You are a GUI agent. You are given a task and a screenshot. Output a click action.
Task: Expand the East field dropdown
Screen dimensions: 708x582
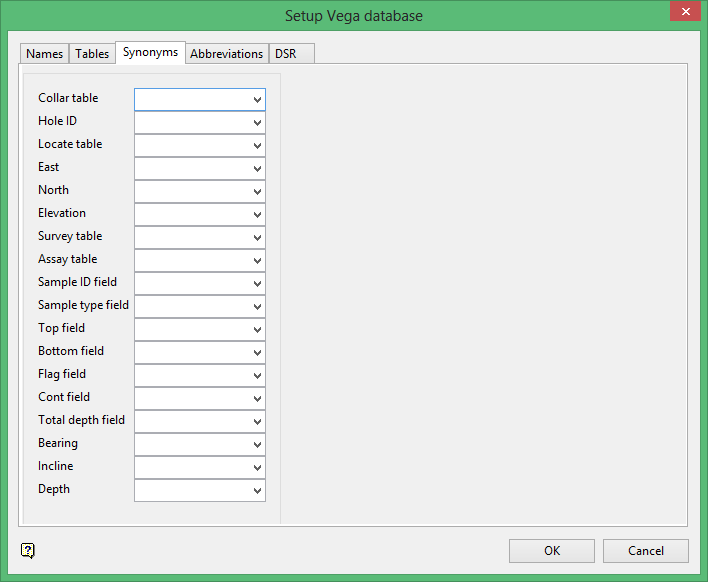[x=257, y=168]
